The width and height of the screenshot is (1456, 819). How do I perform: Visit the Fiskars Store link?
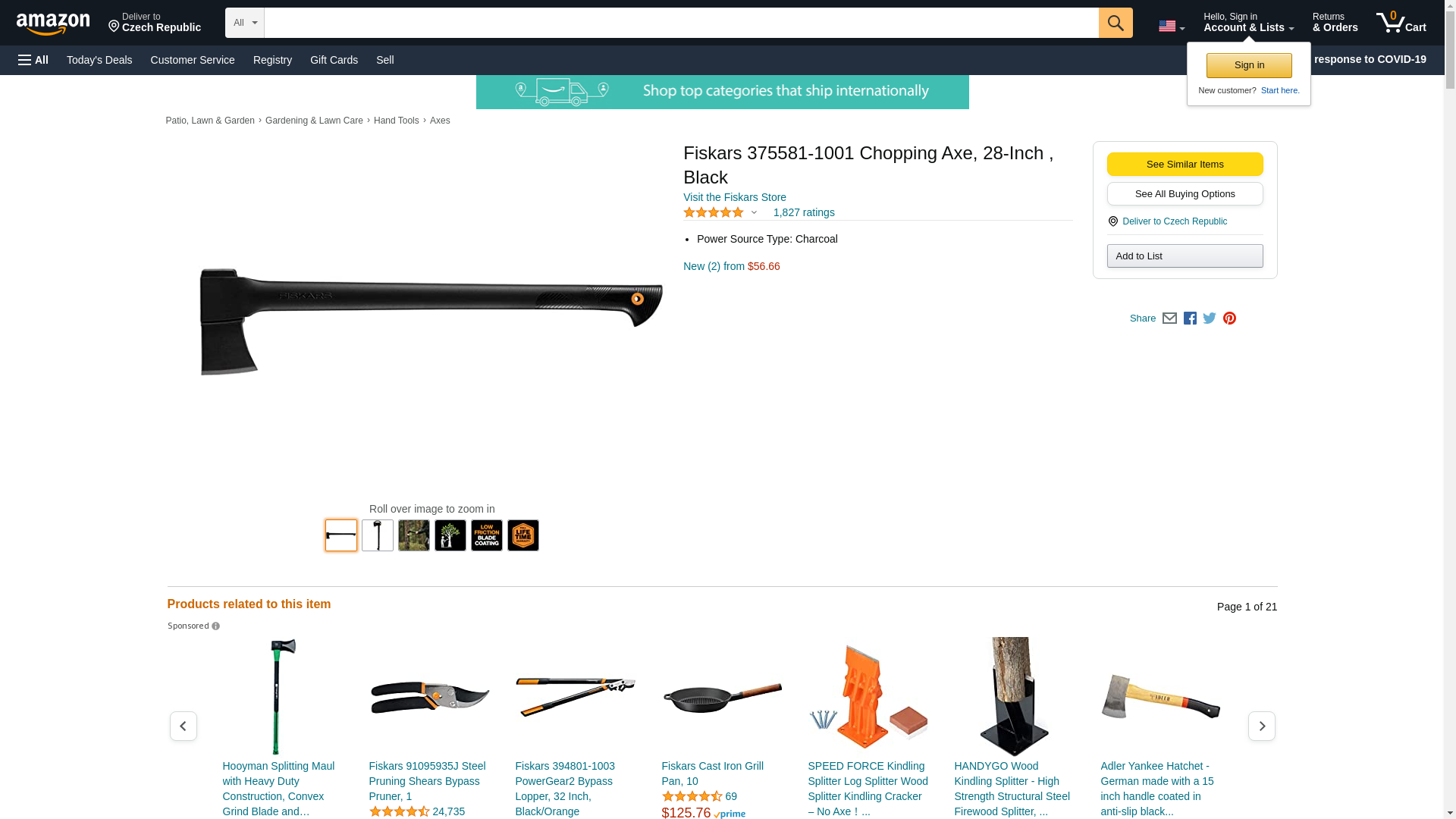[x=734, y=197]
